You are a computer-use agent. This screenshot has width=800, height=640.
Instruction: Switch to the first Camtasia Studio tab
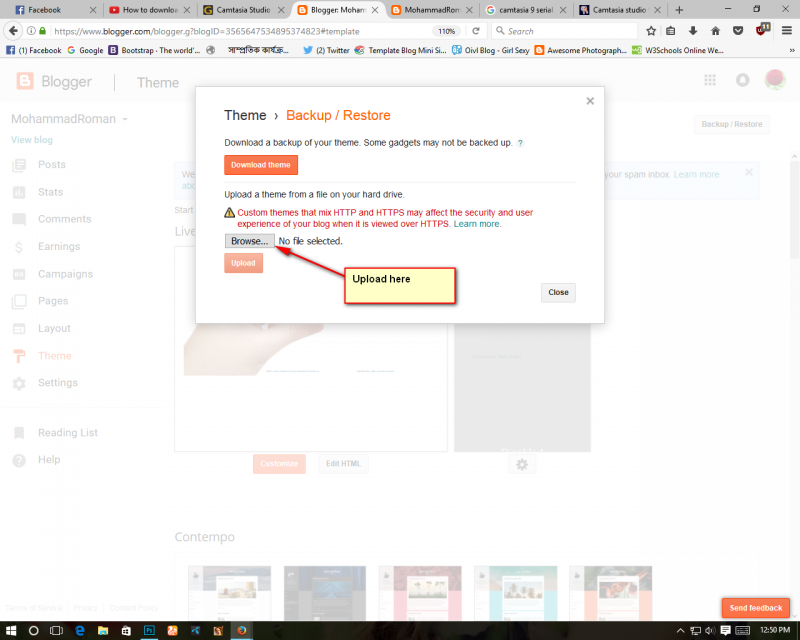click(x=244, y=10)
